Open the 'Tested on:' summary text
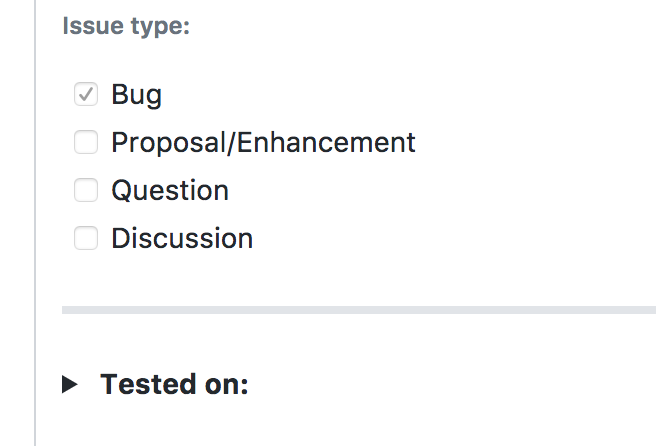 point(174,384)
